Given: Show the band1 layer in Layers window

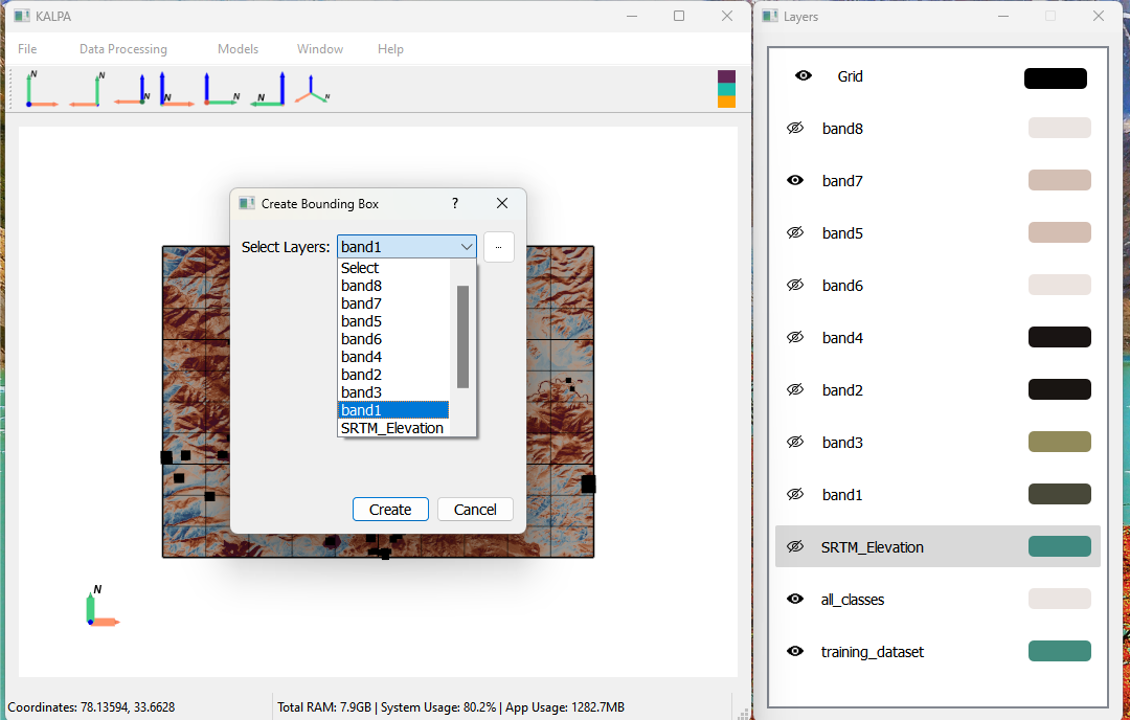Looking at the screenshot, I should pyautogui.click(x=795, y=494).
